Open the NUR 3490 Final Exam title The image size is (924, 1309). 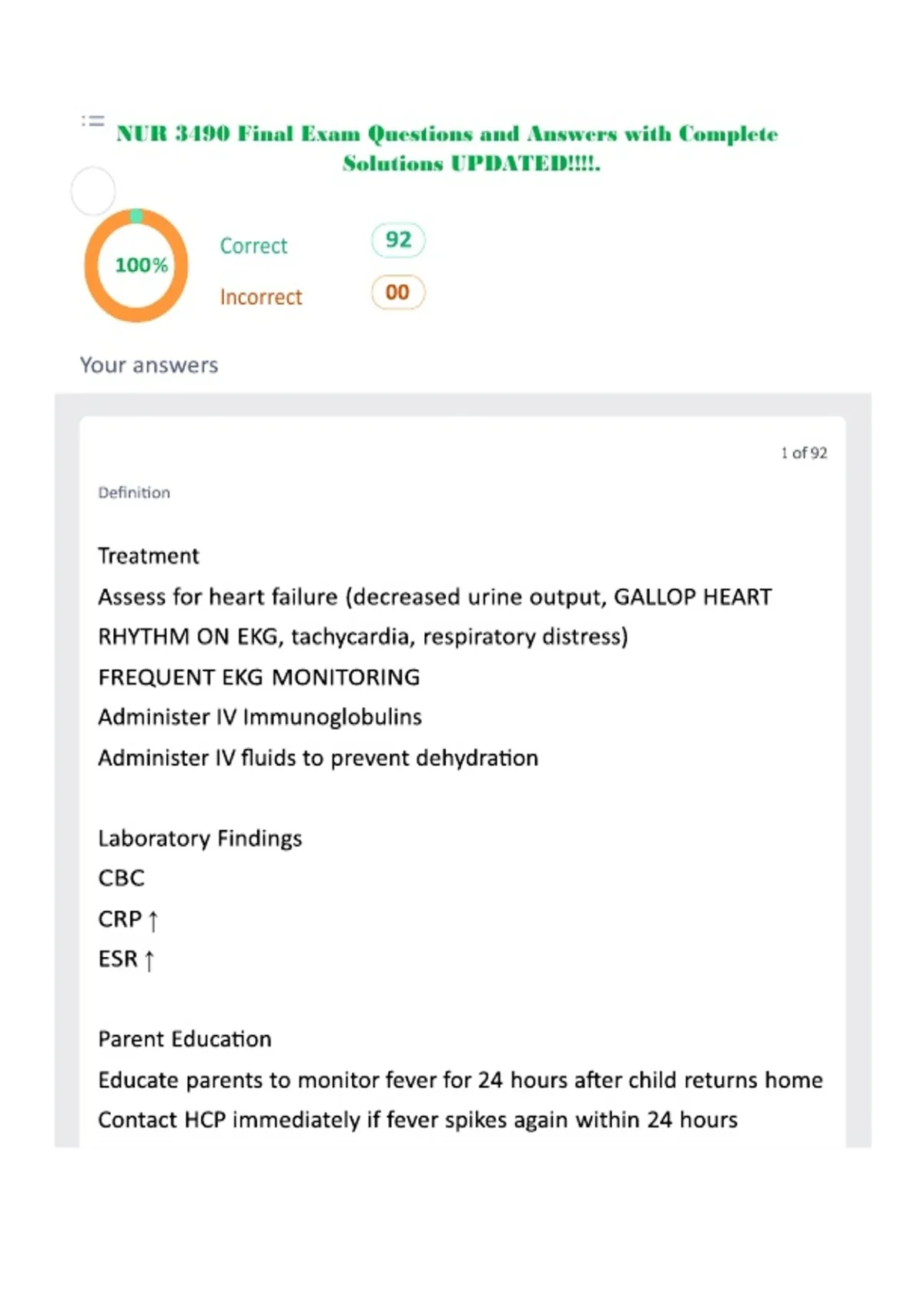447,148
